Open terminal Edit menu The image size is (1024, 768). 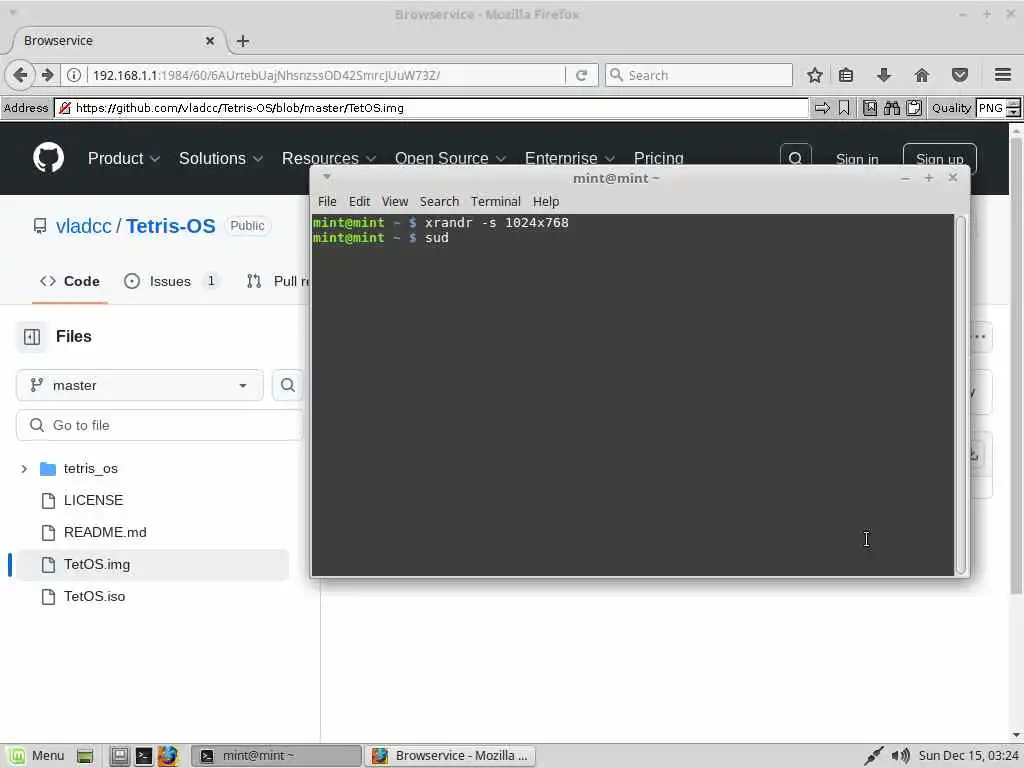coord(359,201)
